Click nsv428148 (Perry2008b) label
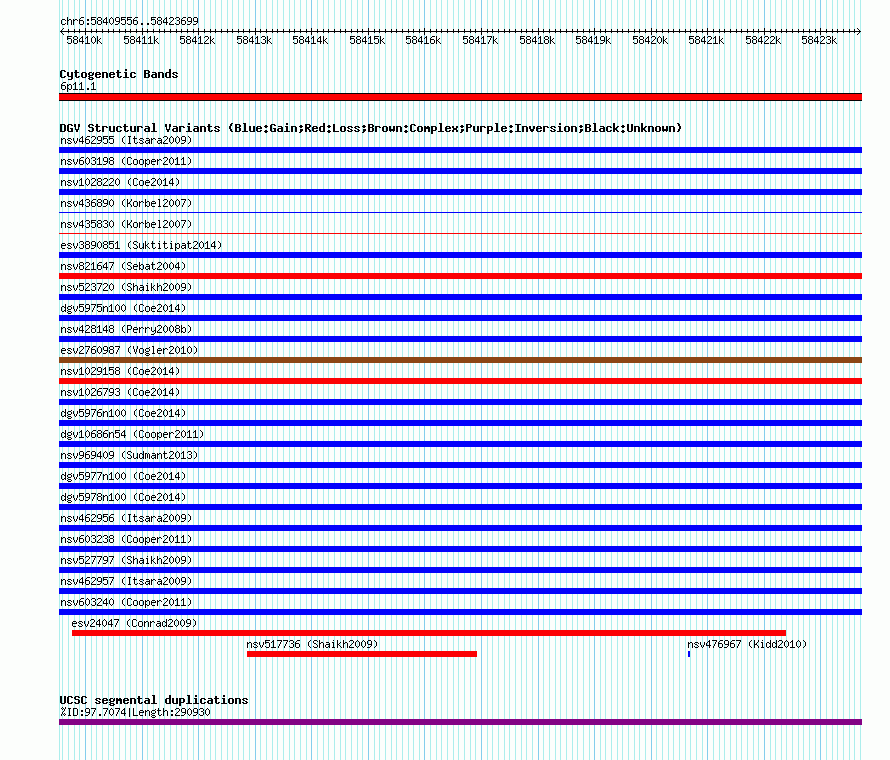The width and height of the screenshot is (890, 760). pos(126,329)
